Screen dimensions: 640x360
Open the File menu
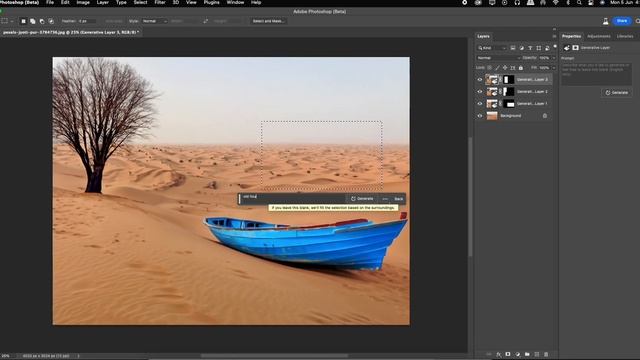click(50, 2)
